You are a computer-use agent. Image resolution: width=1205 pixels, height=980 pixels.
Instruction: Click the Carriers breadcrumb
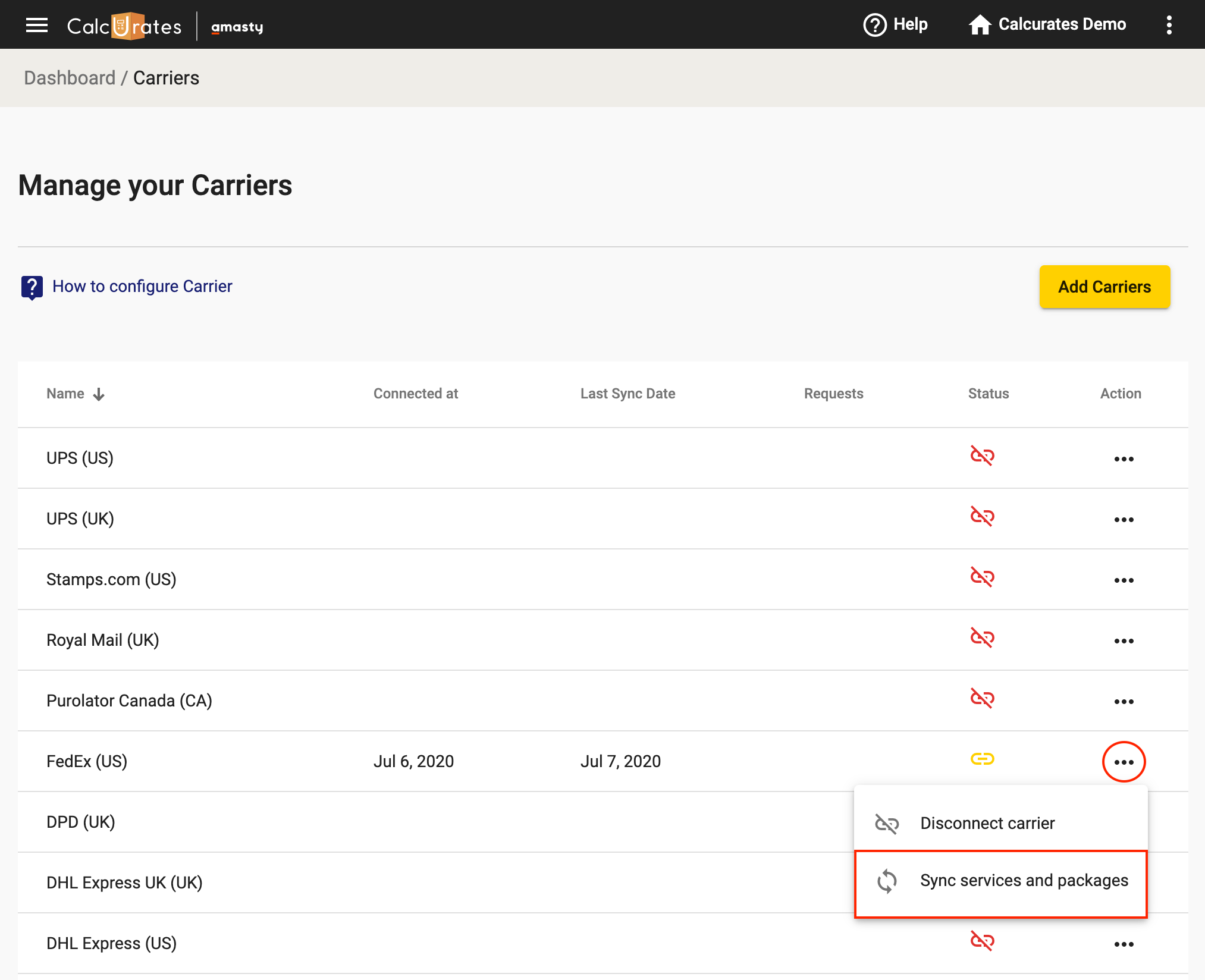(x=166, y=78)
